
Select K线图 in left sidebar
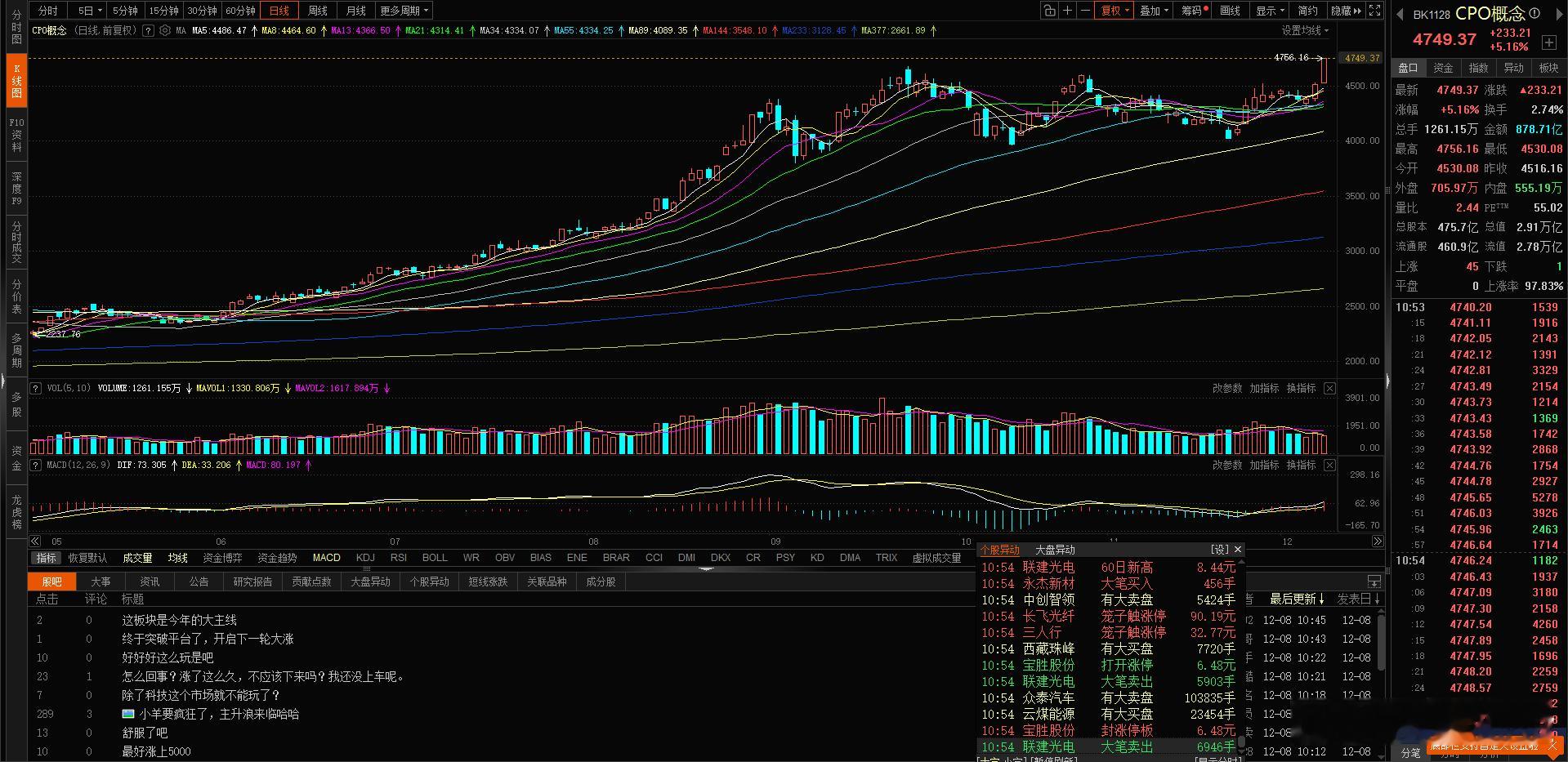[16, 81]
